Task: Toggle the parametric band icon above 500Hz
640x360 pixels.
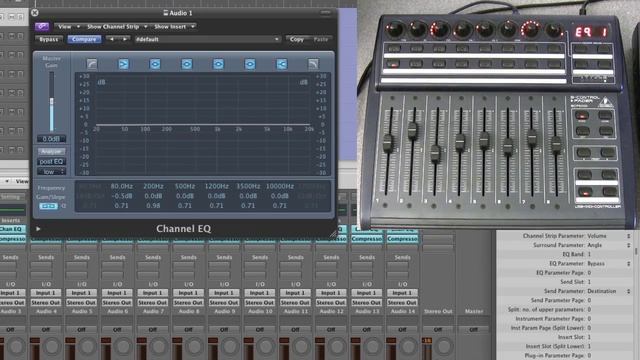Action: pyautogui.click(x=187, y=64)
